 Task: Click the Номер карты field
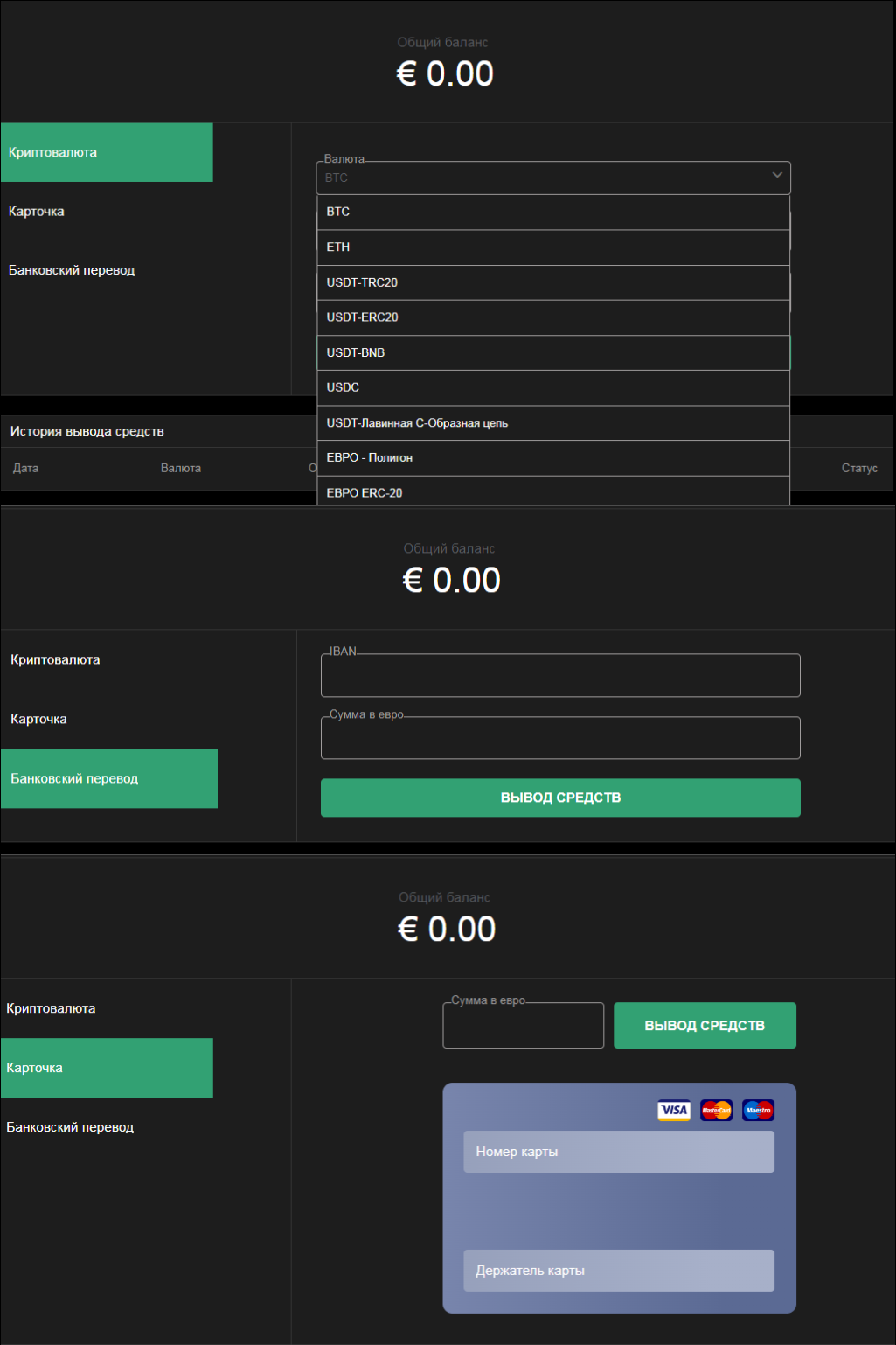tap(619, 1152)
